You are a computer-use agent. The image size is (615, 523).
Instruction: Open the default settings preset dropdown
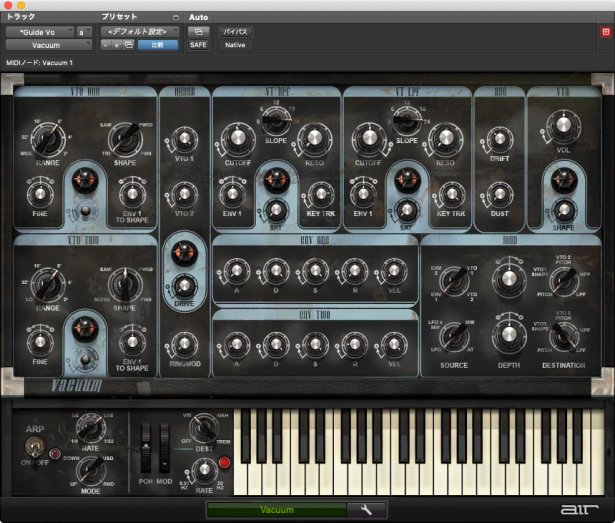click(x=140, y=31)
